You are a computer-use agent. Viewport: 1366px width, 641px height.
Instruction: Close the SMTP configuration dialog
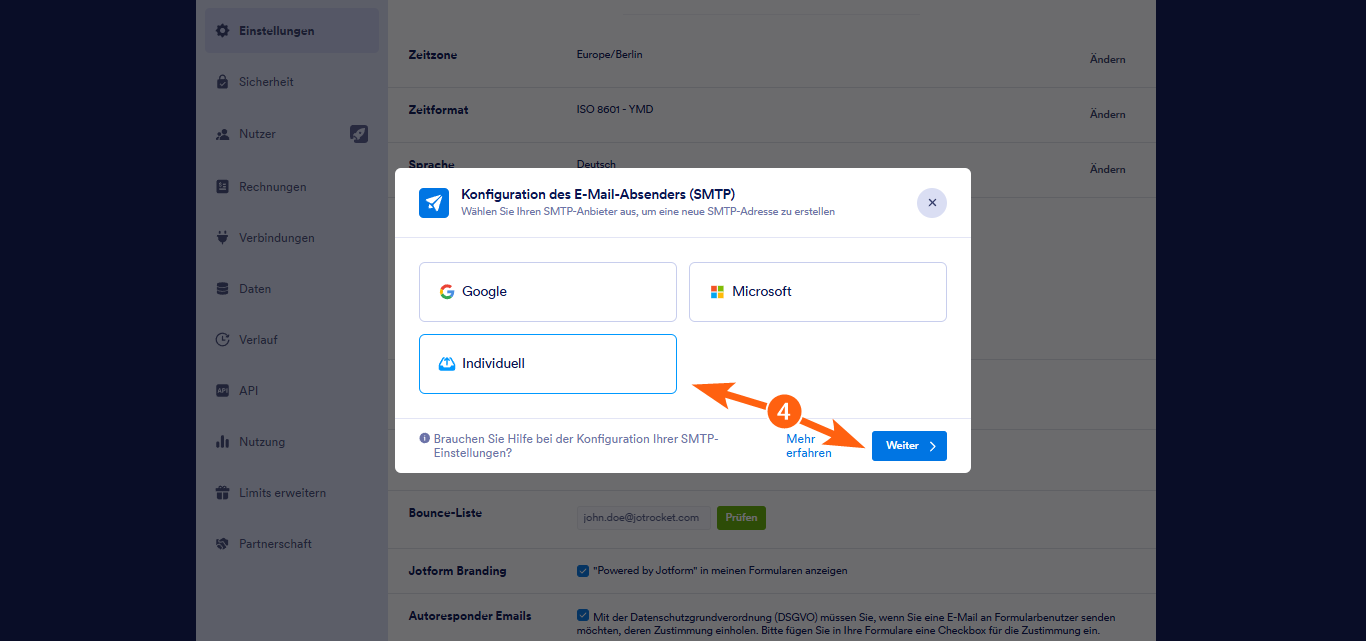932,203
